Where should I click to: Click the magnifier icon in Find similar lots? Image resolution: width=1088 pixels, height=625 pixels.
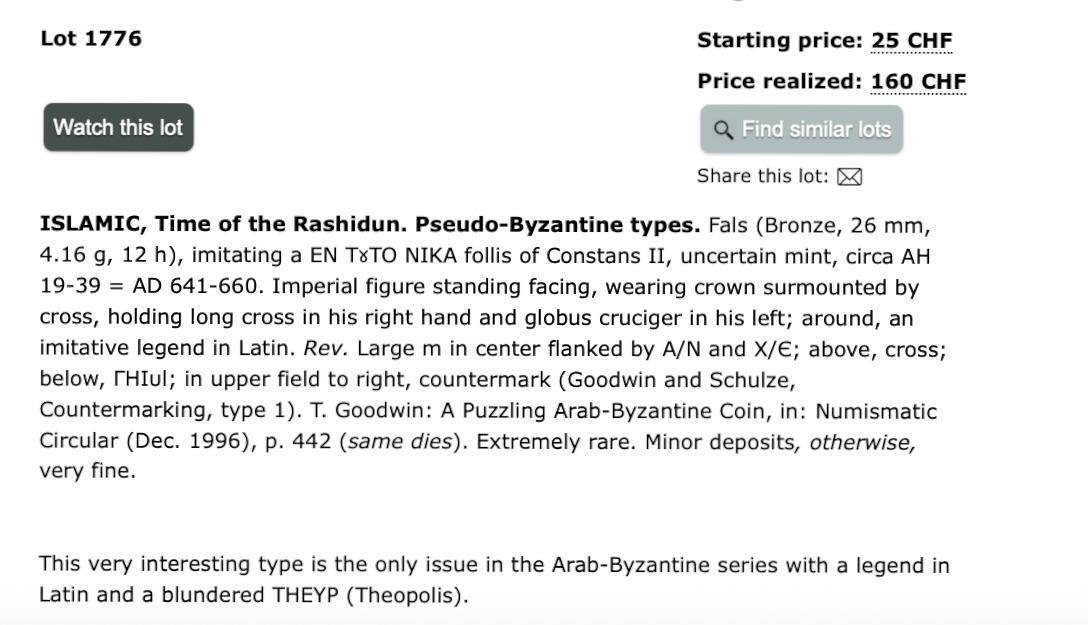click(x=723, y=130)
